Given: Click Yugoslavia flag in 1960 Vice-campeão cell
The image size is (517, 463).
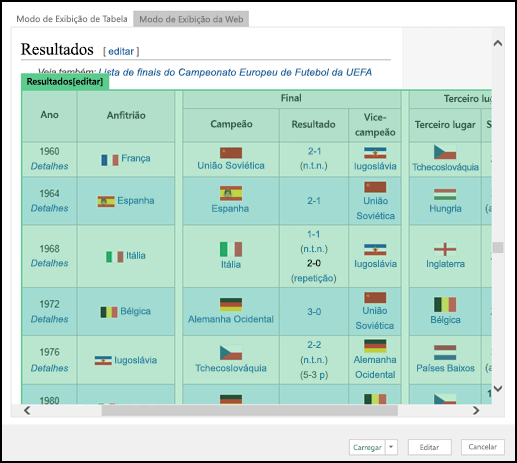Looking at the screenshot, I should [x=375, y=153].
